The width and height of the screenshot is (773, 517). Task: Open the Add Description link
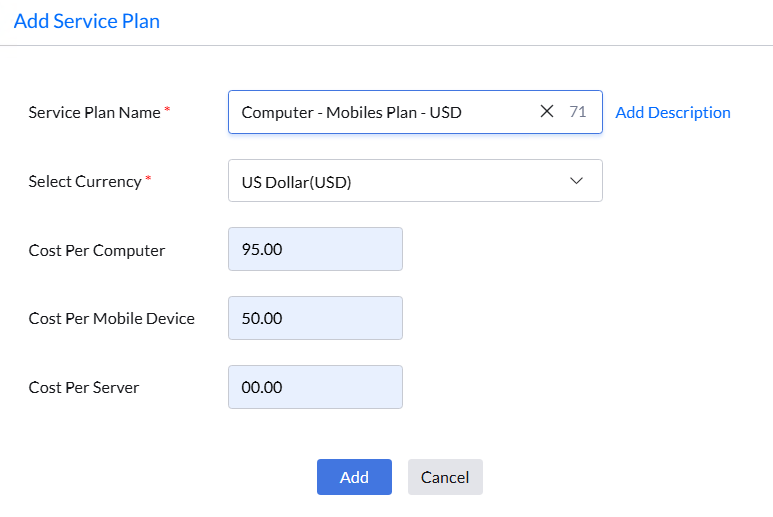pos(673,112)
